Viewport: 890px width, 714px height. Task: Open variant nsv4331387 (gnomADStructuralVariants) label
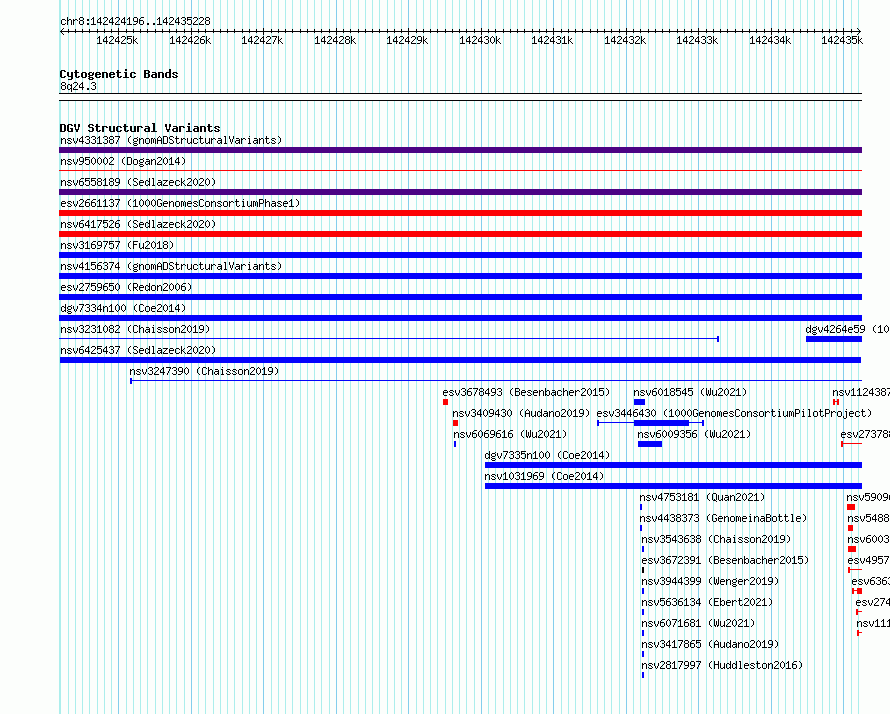tap(171, 140)
